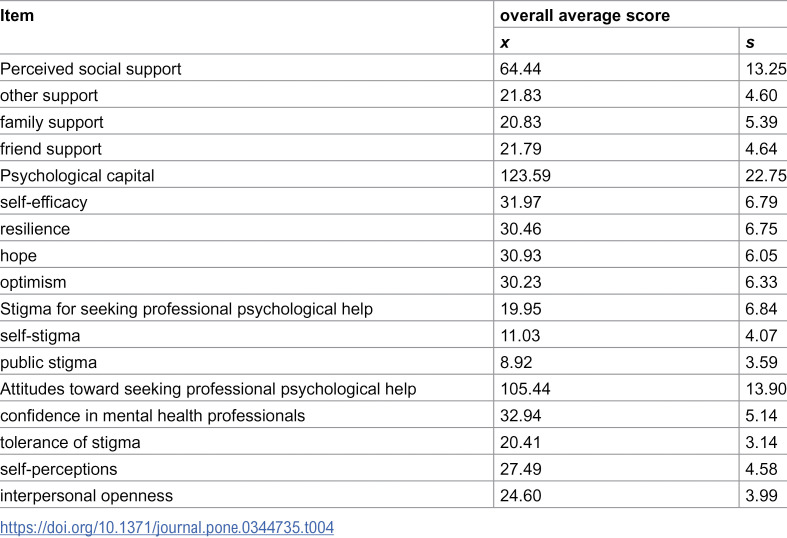Open the doi.org journal.pone.0344735.t004 link
This screenshot has width=787, height=538.
pos(167,527)
